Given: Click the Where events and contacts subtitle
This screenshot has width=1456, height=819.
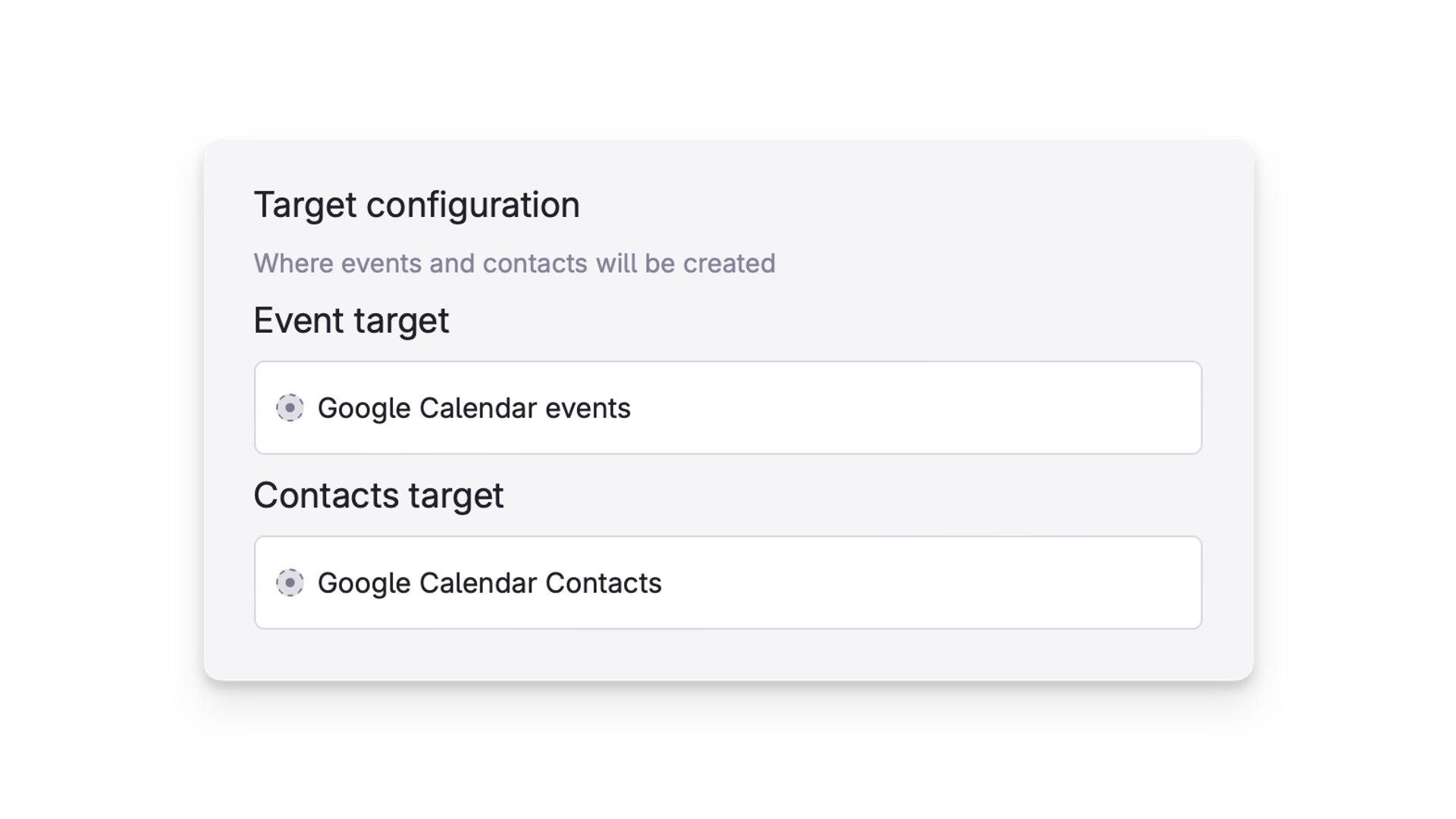Looking at the screenshot, I should (514, 263).
